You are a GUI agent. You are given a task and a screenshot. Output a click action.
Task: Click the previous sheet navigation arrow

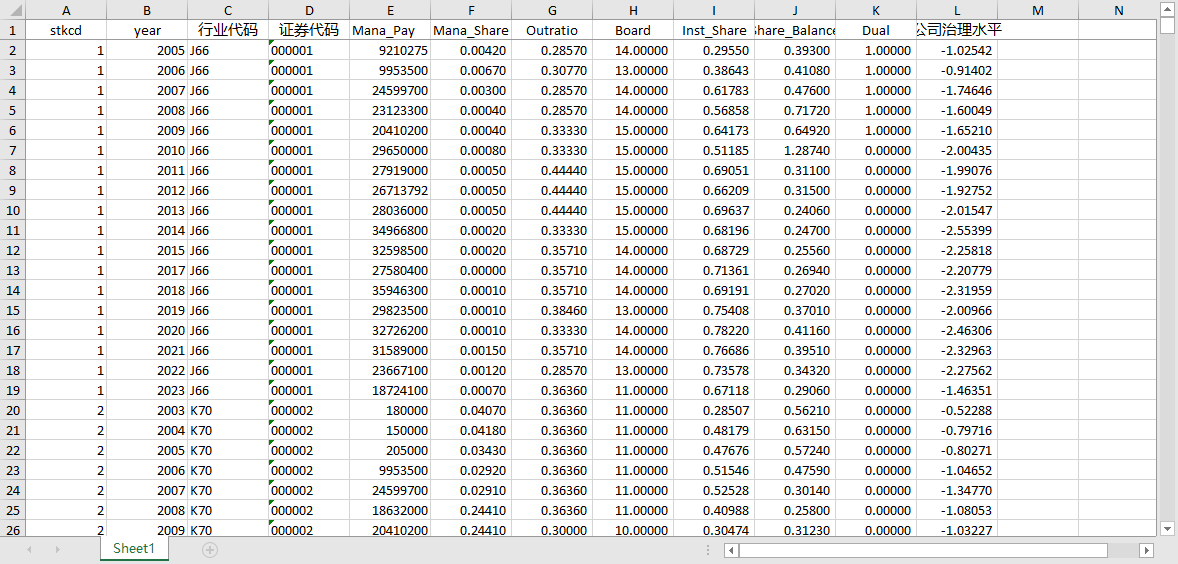click(x=29, y=550)
